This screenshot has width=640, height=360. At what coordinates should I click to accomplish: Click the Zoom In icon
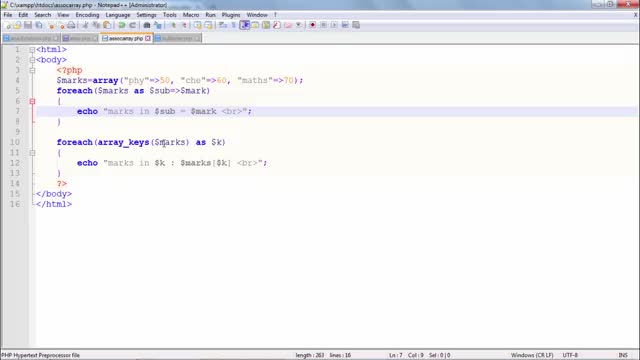(173, 25)
